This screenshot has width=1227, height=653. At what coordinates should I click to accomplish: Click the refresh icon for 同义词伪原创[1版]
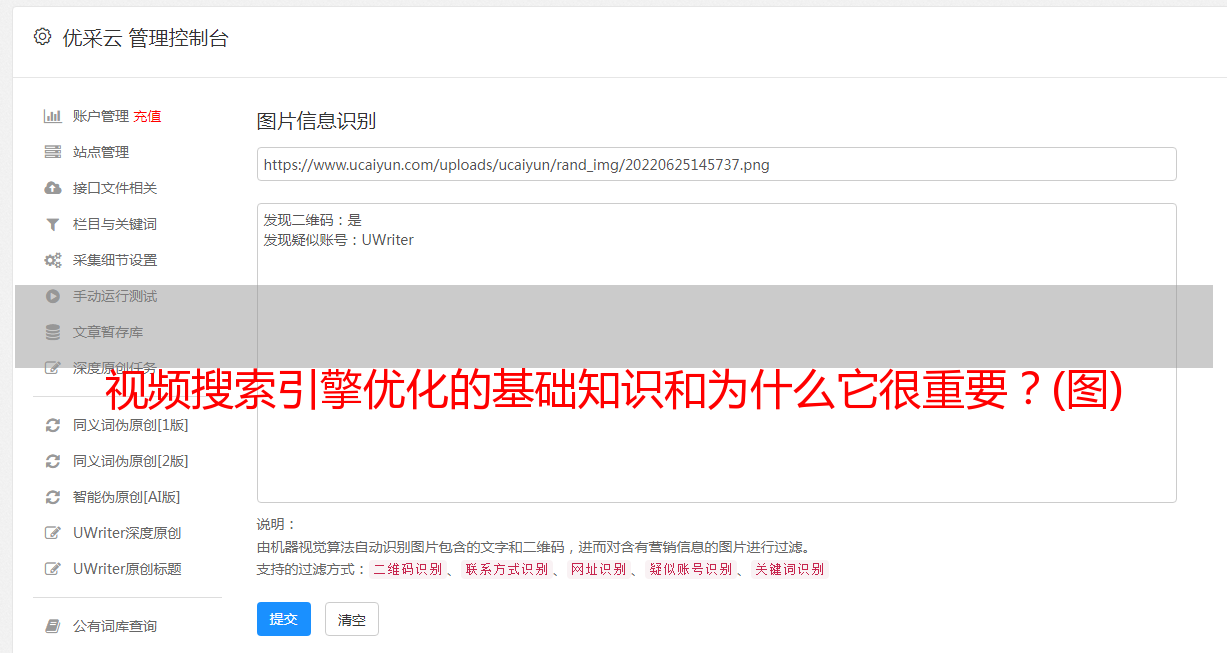click(53, 425)
